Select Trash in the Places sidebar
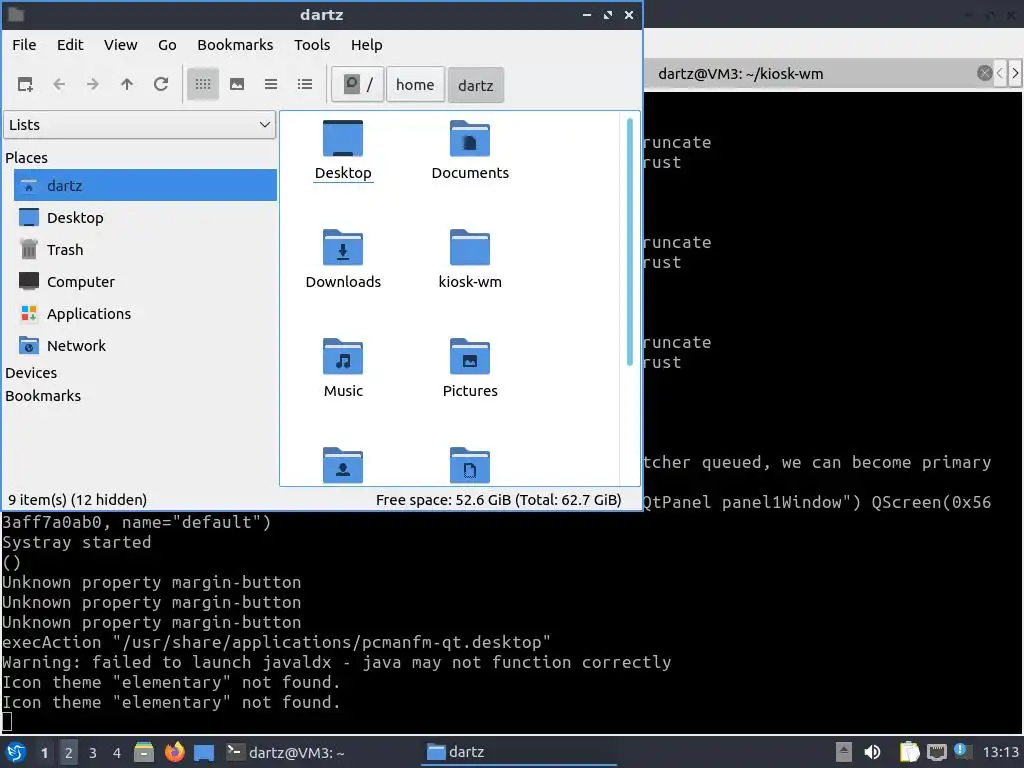The image size is (1024, 768). (146, 249)
